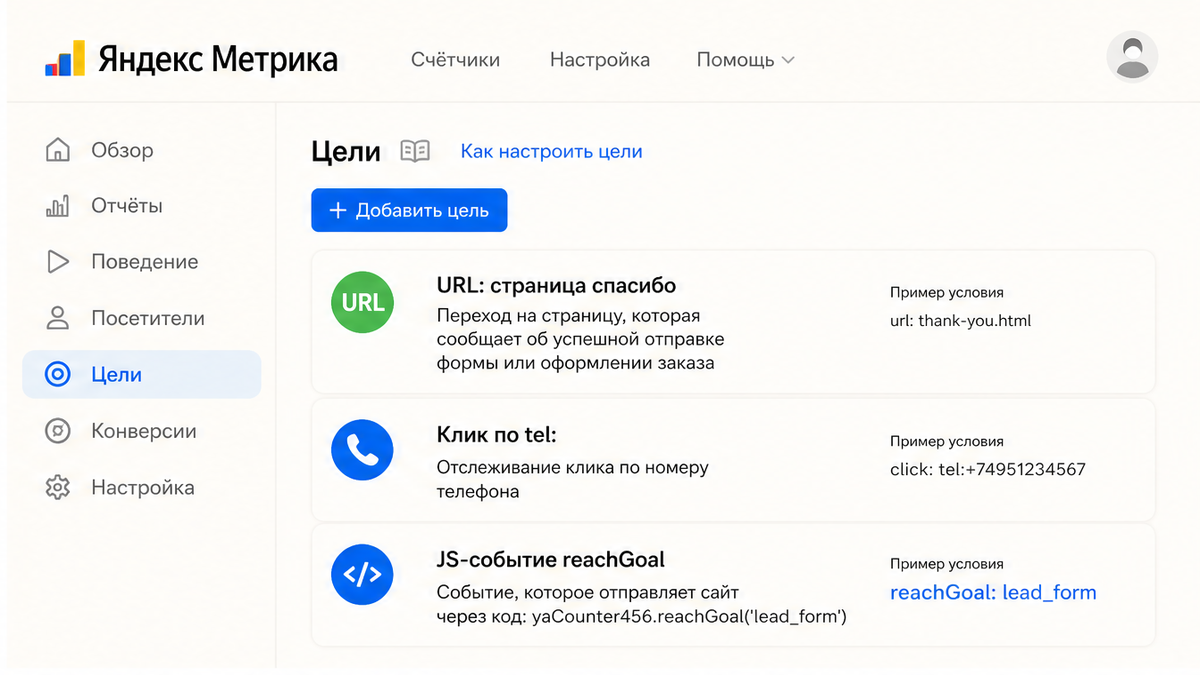Click the green URL goal icon
This screenshot has width=1200, height=675.
[x=362, y=302]
